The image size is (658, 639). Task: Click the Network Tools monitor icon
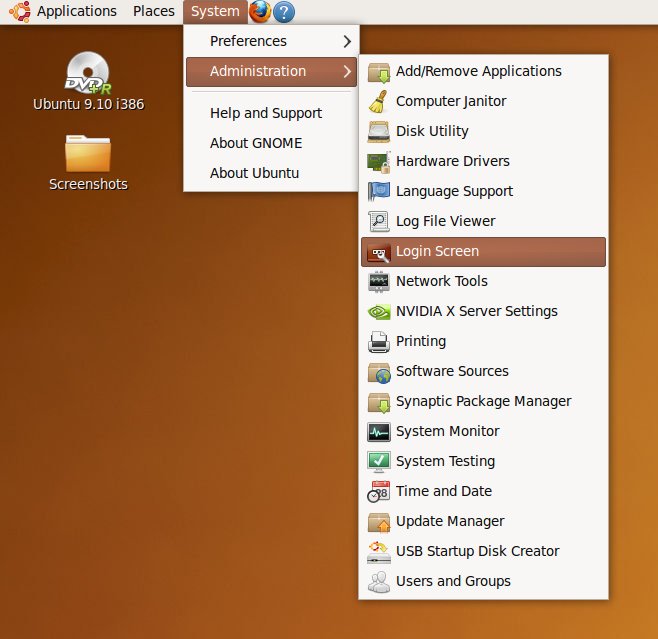click(379, 282)
